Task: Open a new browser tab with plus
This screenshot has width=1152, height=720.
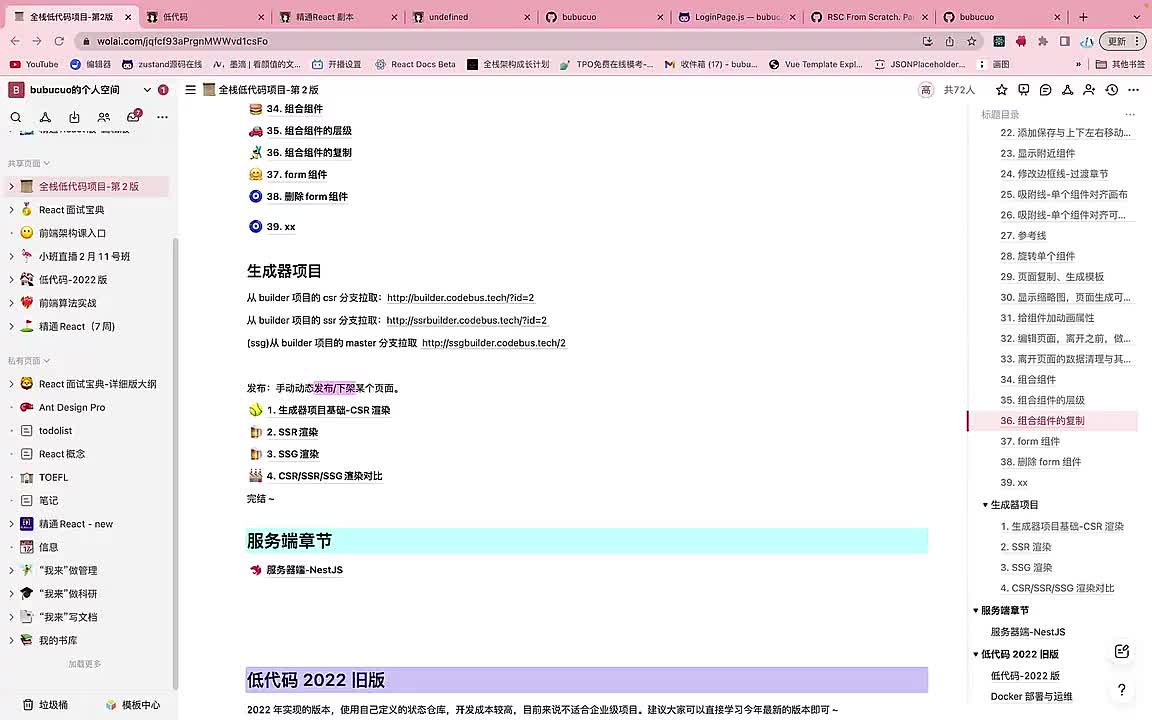Action: tap(1083, 17)
